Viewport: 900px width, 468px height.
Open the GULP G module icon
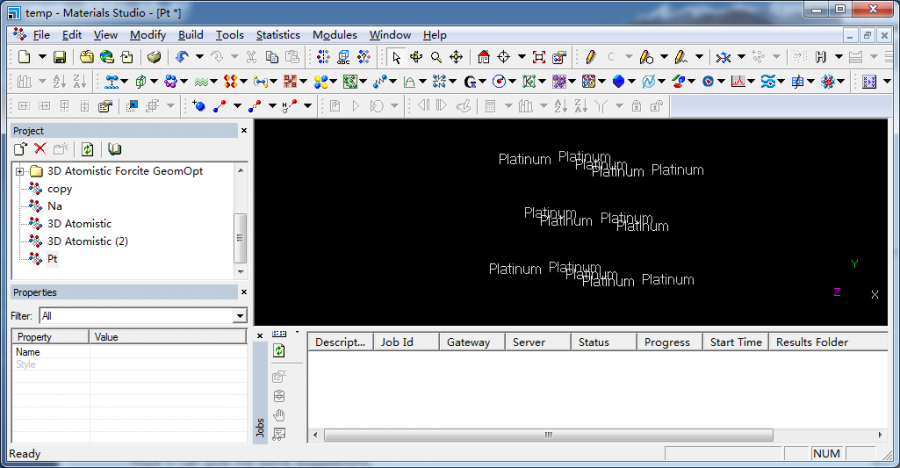coord(470,82)
